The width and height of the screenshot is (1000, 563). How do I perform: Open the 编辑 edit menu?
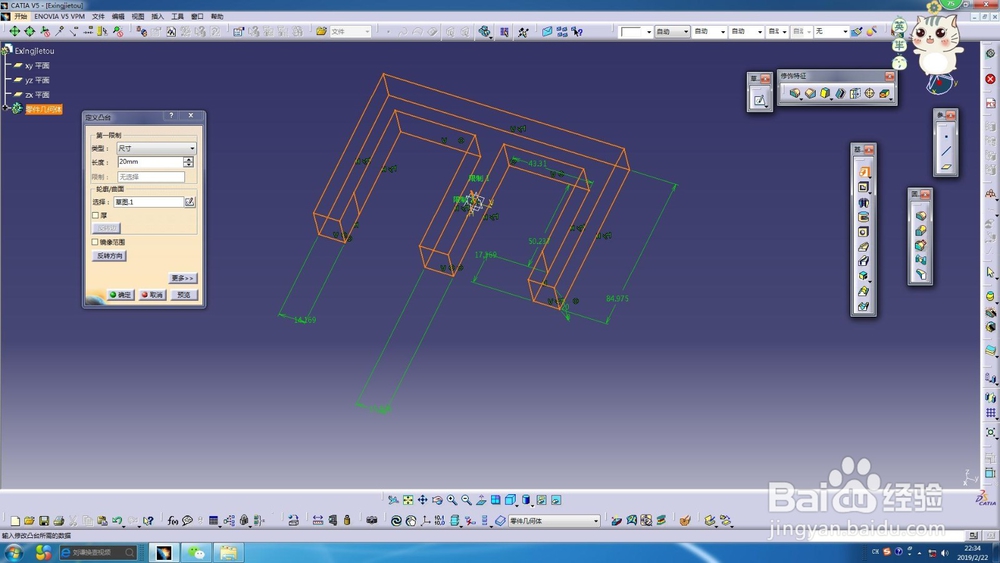click(x=118, y=16)
